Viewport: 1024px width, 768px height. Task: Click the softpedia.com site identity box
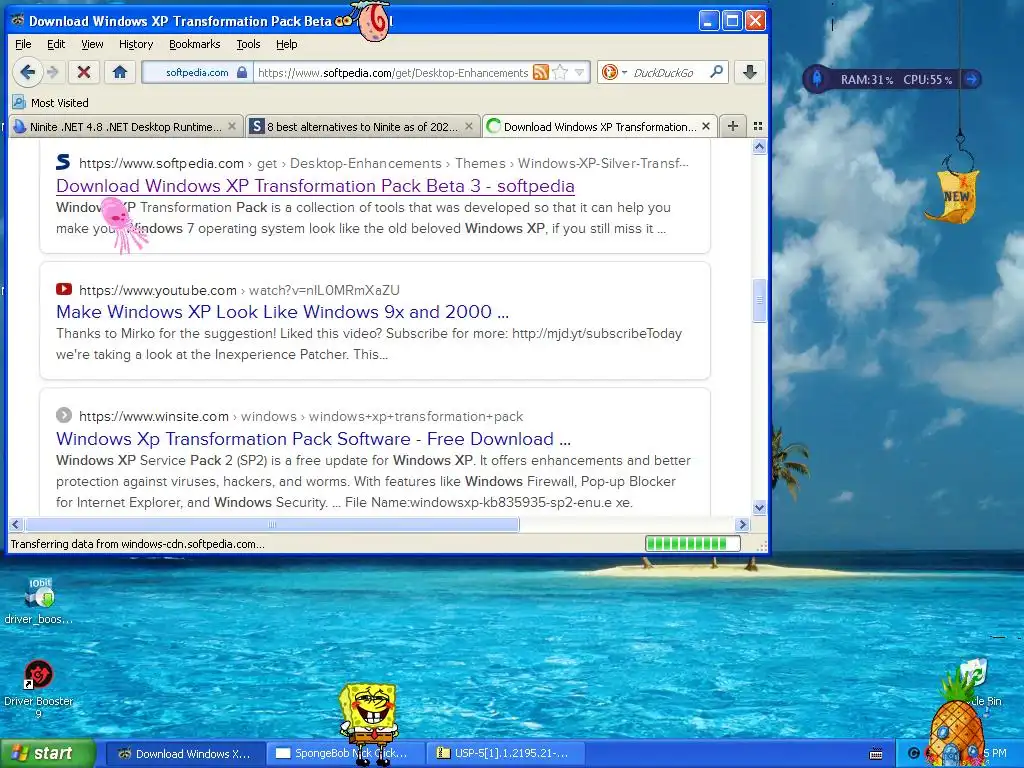197,72
